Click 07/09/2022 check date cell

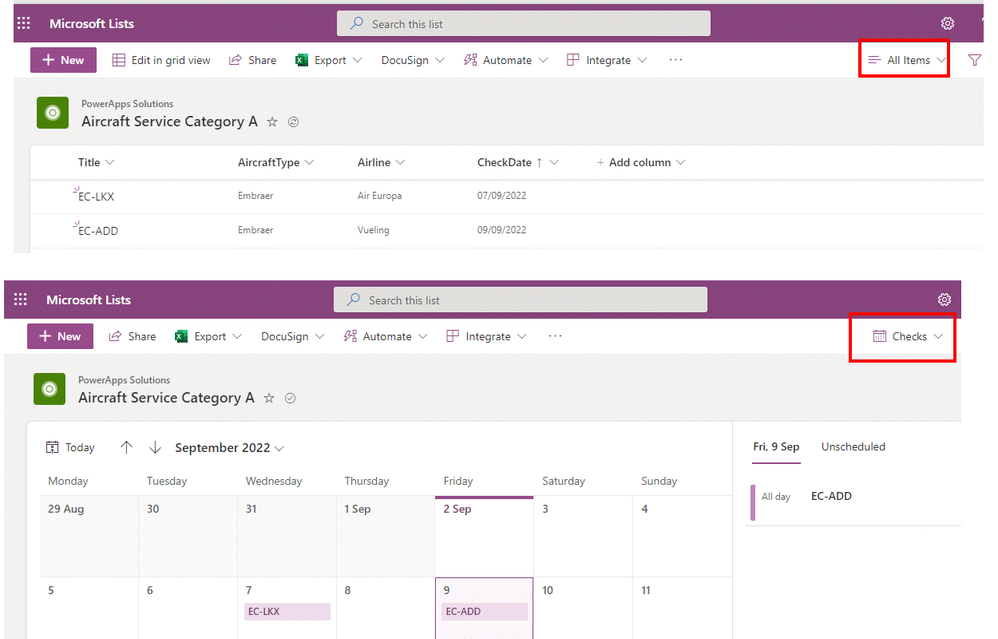coord(502,195)
